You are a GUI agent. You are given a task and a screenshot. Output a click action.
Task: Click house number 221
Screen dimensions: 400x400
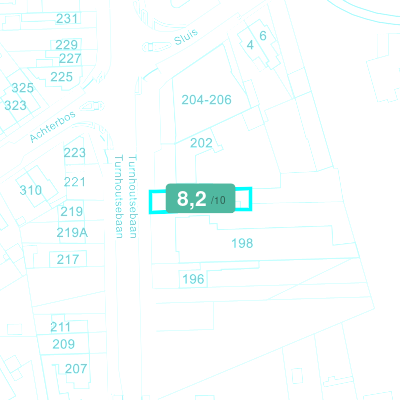click(x=74, y=182)
